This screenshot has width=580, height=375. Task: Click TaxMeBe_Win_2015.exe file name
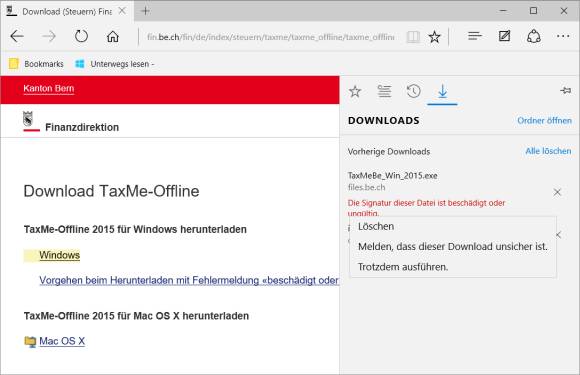(392, 176)
